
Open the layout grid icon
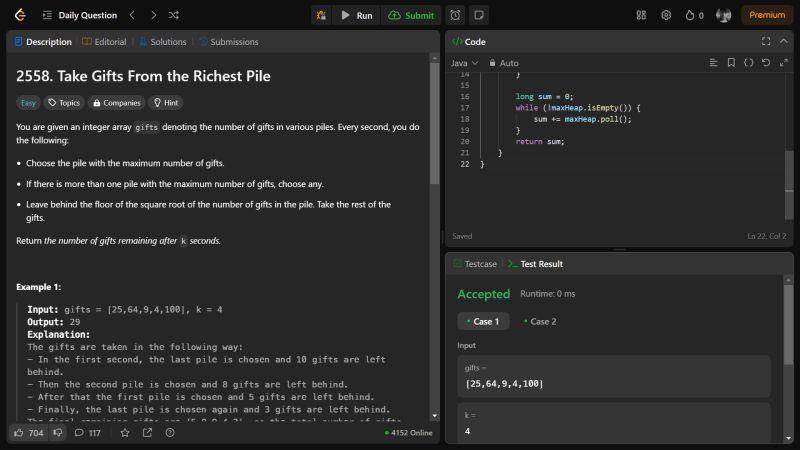coord(641,15)
